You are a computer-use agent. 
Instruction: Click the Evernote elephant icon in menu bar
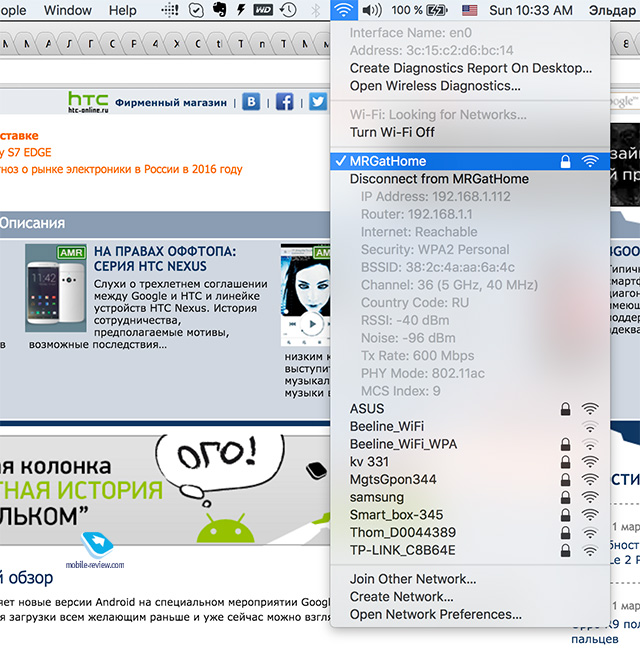tap(219, 10)
